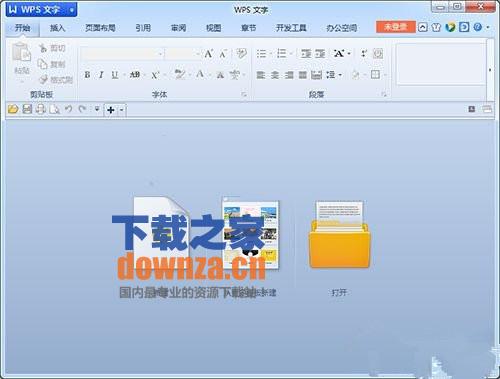
Task: Click the clear formatting icon
Action: (x=241, y=54)
